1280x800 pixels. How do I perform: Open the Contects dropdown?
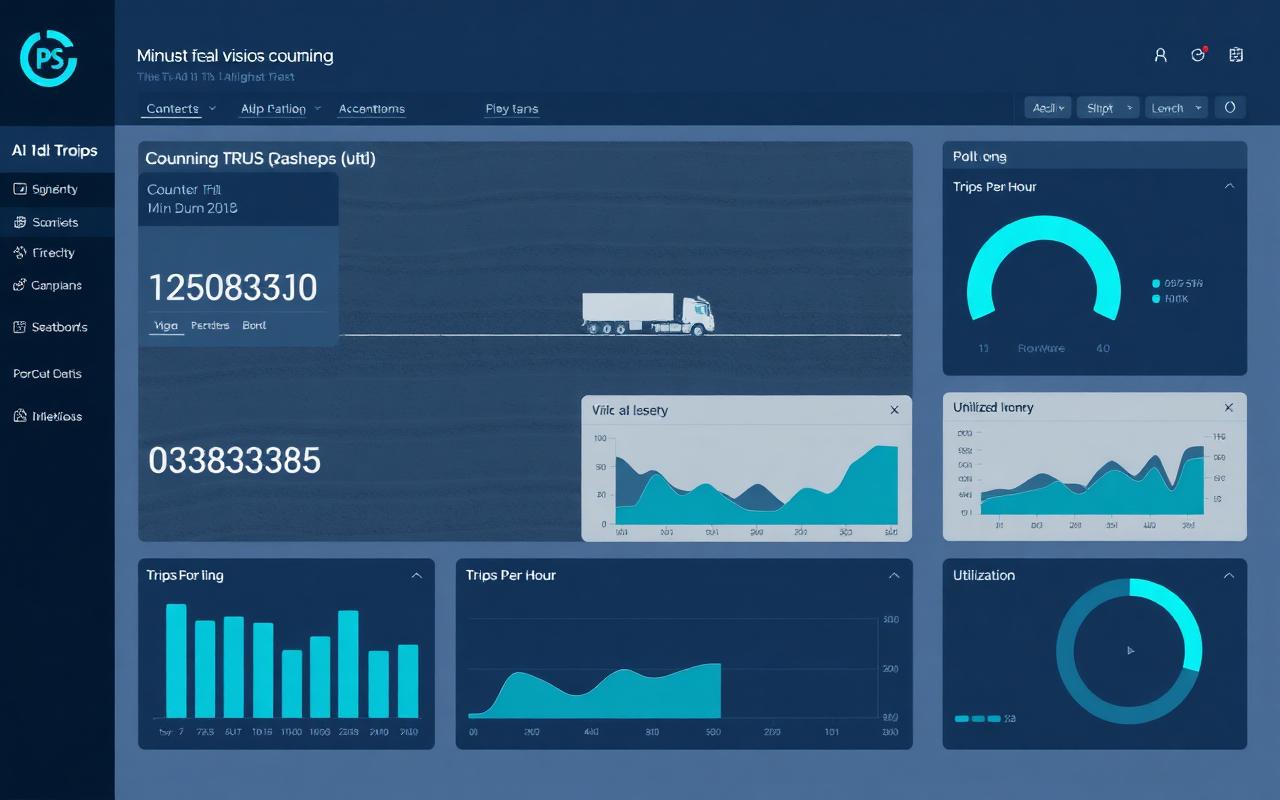click(x=180, y=109)
